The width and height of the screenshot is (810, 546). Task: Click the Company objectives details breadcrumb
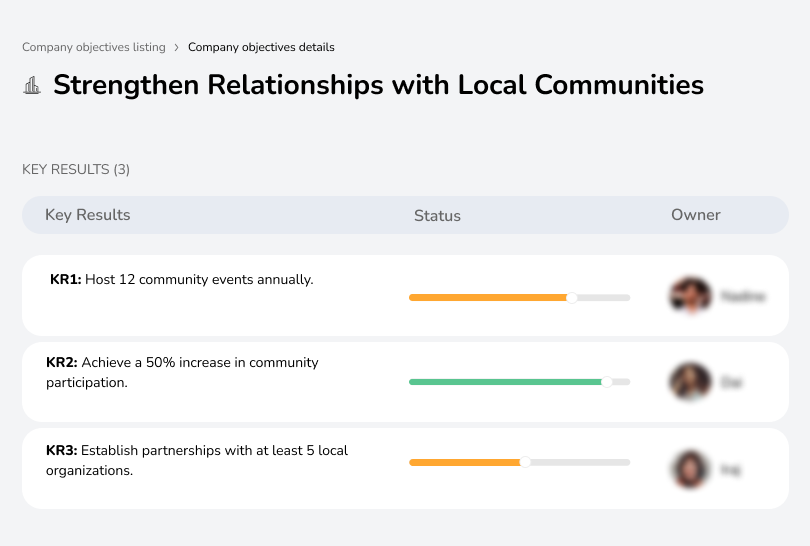(261, 47)
